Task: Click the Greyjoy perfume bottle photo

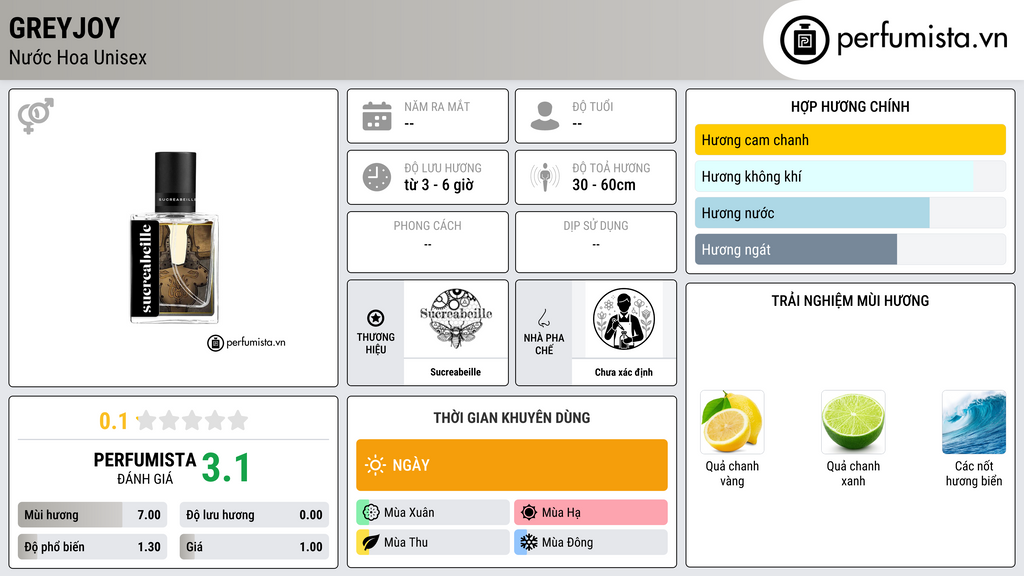Action: click(x=174, y=238)
